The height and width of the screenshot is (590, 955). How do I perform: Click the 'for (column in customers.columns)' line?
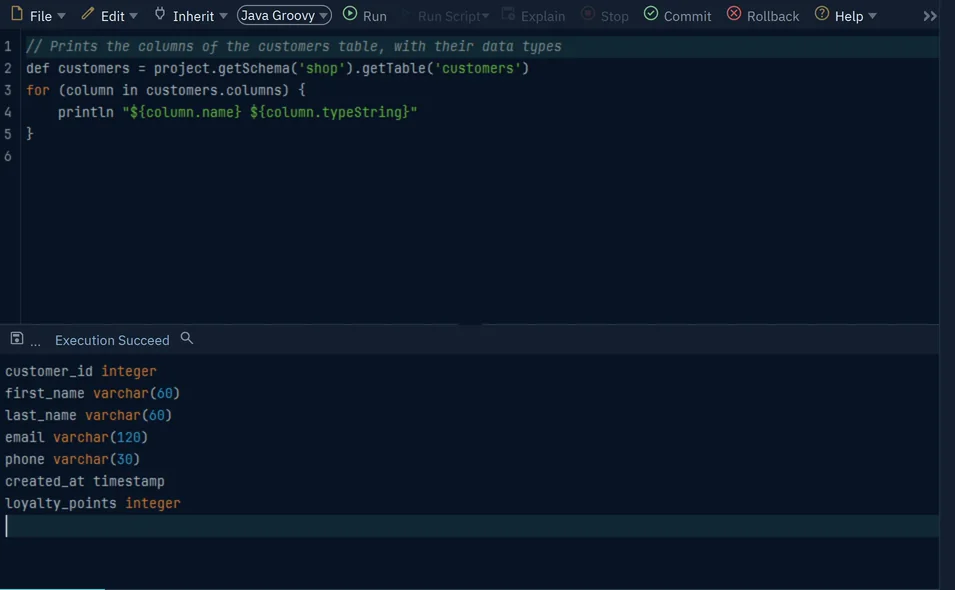tap(166, 90)
